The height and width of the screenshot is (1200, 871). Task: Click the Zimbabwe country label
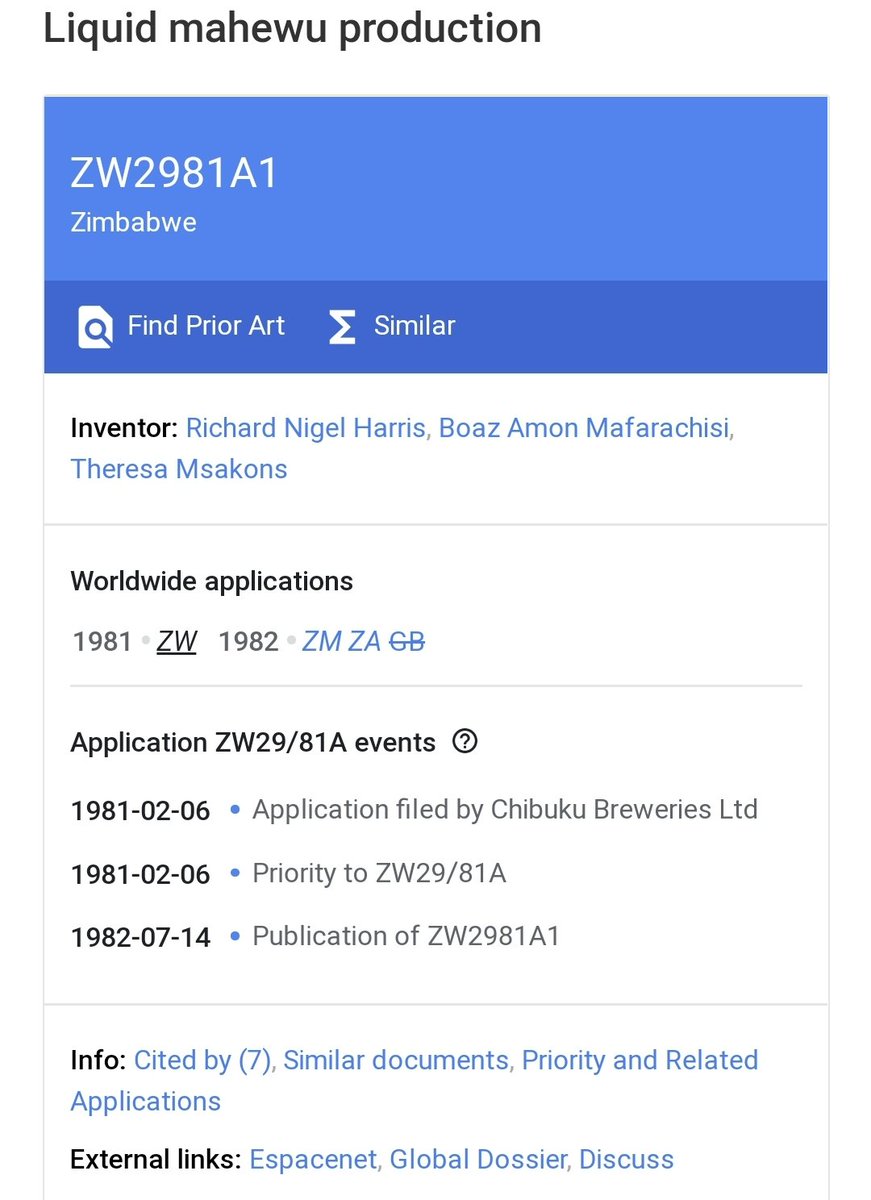133,222
